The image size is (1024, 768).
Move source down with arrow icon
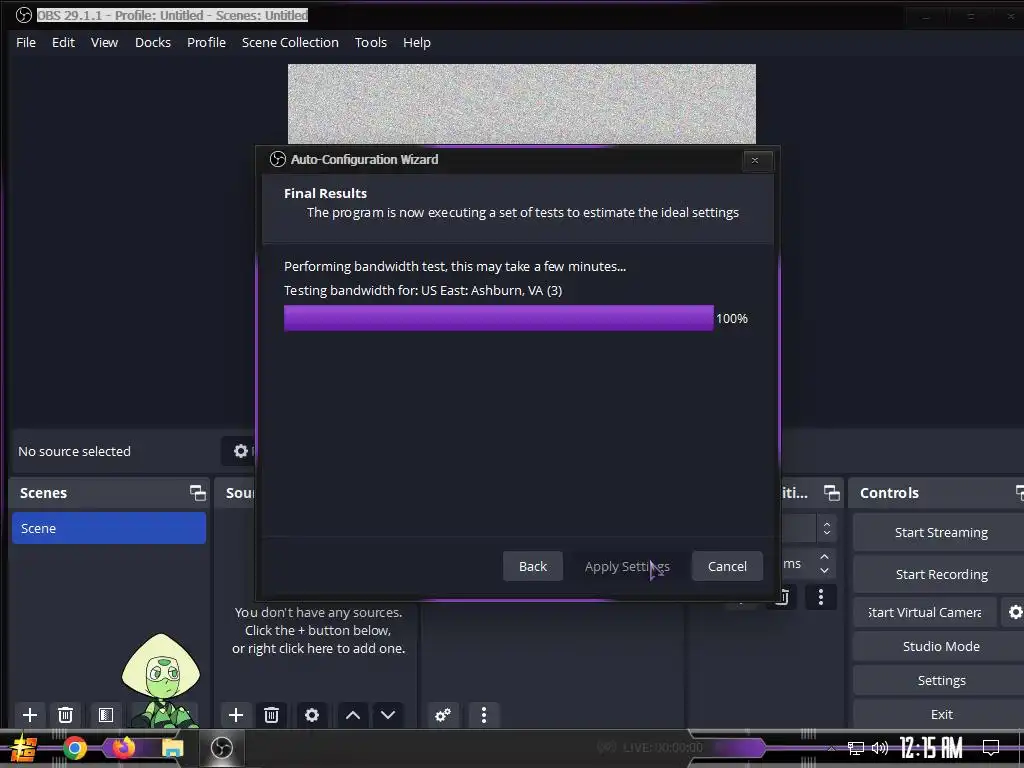388,715
